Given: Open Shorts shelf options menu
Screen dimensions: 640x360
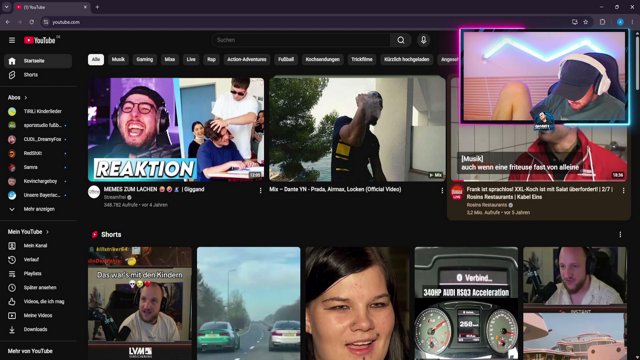Looking at the screenshot, I should [620, 234].
